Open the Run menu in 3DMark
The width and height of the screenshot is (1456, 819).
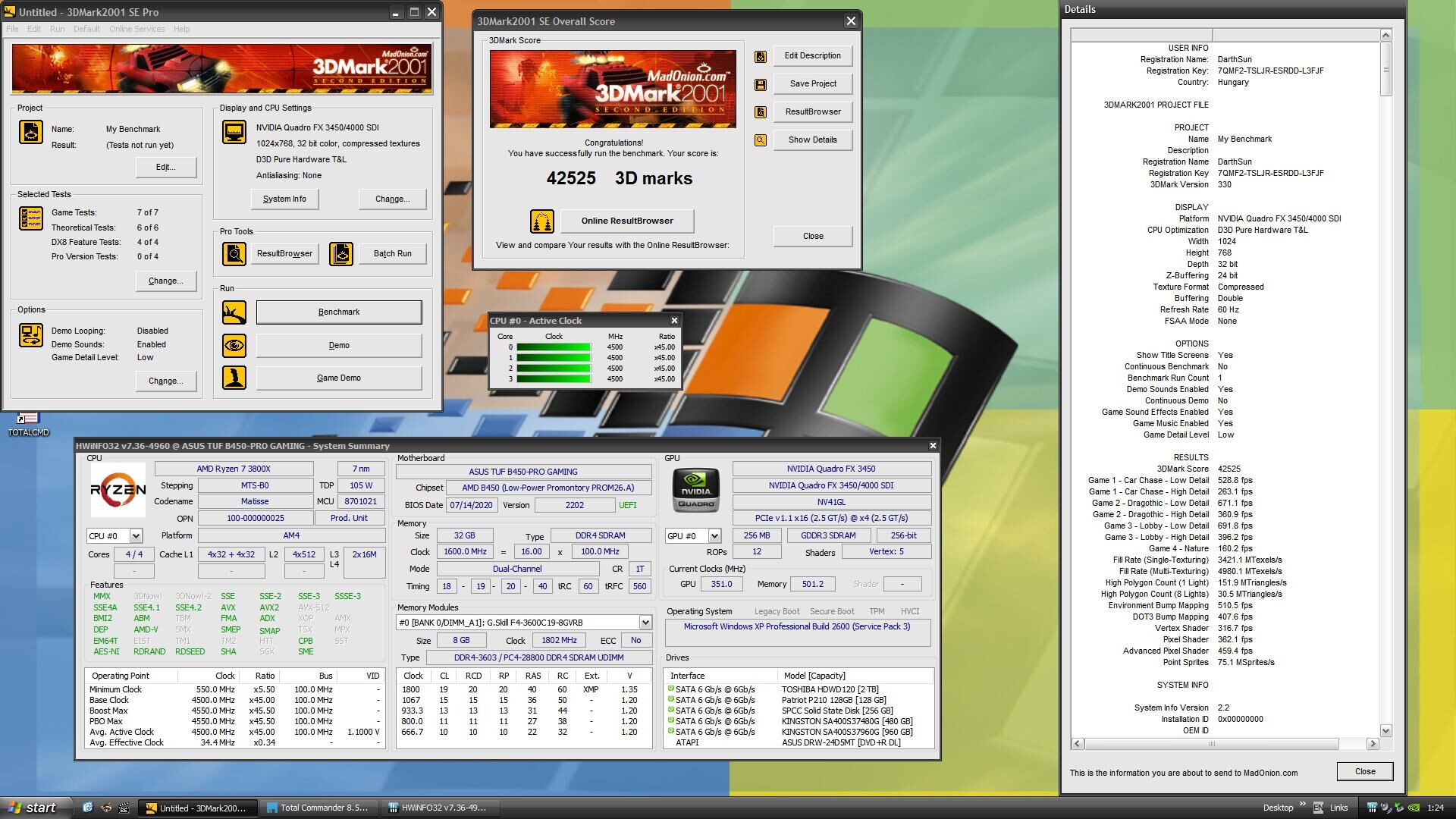57,29
